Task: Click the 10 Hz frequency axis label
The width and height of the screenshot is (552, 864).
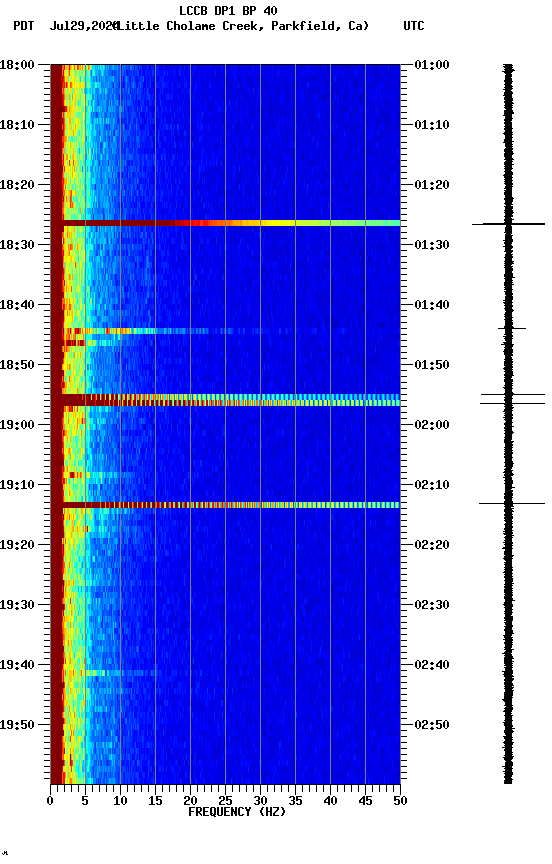Action: pyautogui.click(x=120, y=802)
